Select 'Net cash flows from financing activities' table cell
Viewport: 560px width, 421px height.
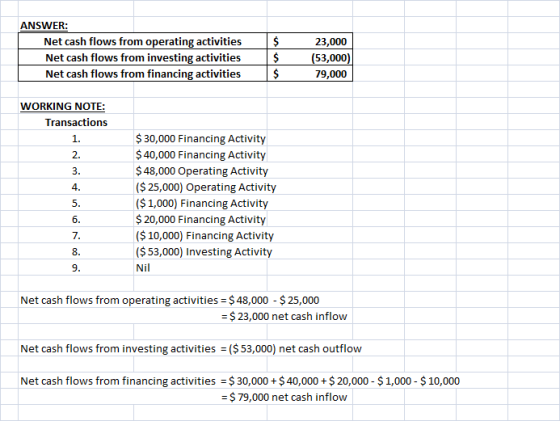click(143, 74)
